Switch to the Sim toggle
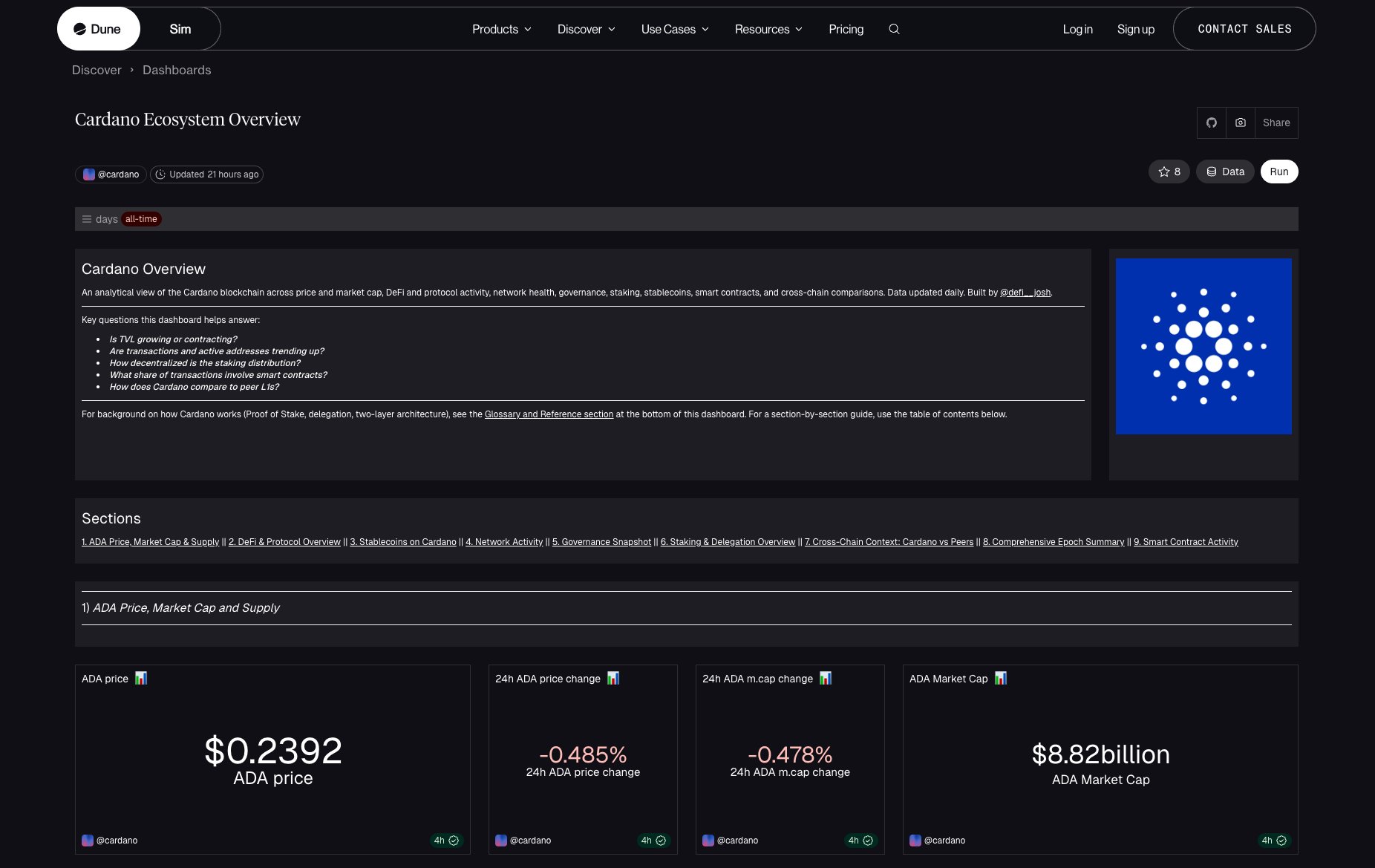This screenshot has height=868, width=1375. [180, 29]
